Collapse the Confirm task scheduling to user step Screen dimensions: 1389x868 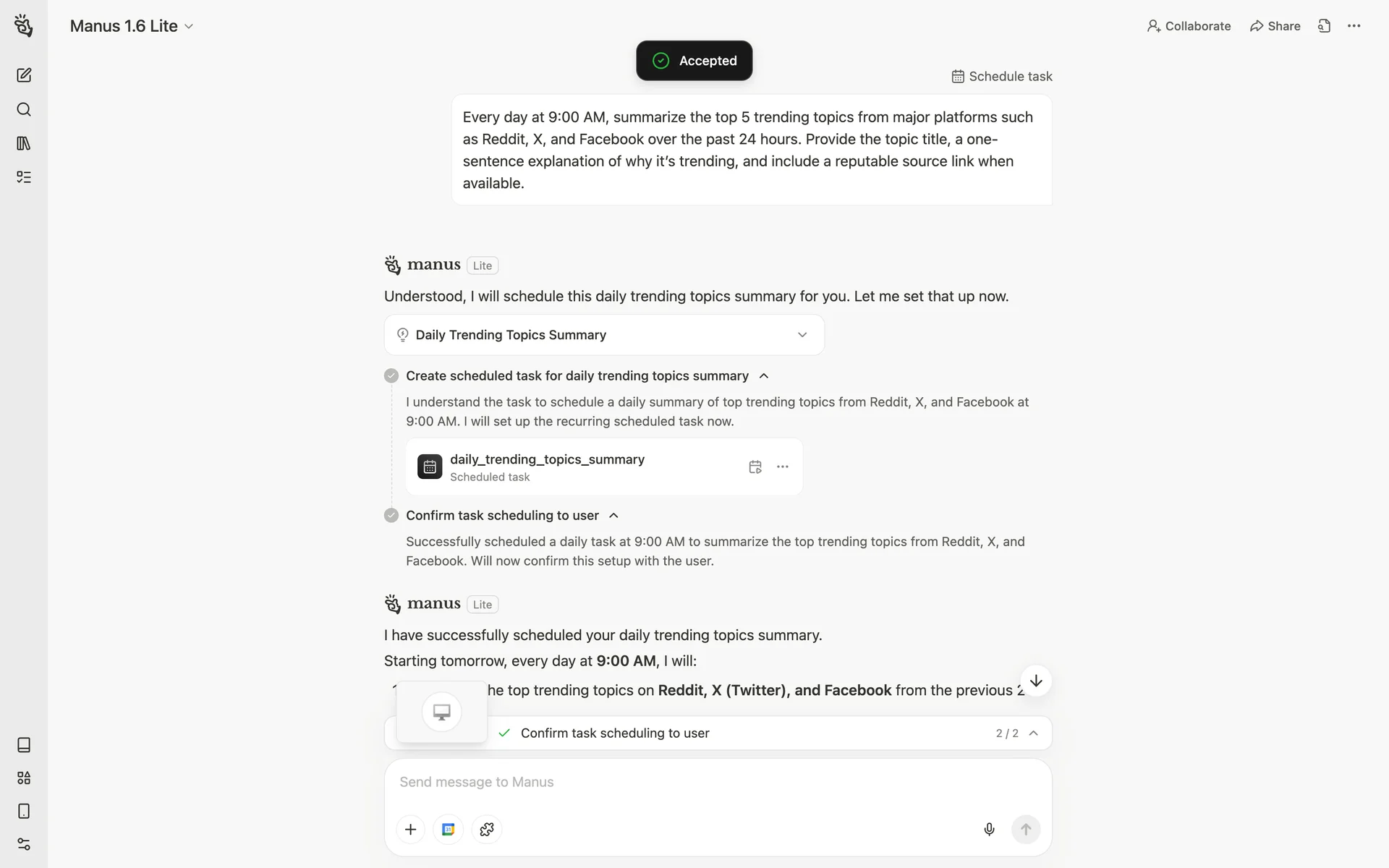[x=613, y=516]
